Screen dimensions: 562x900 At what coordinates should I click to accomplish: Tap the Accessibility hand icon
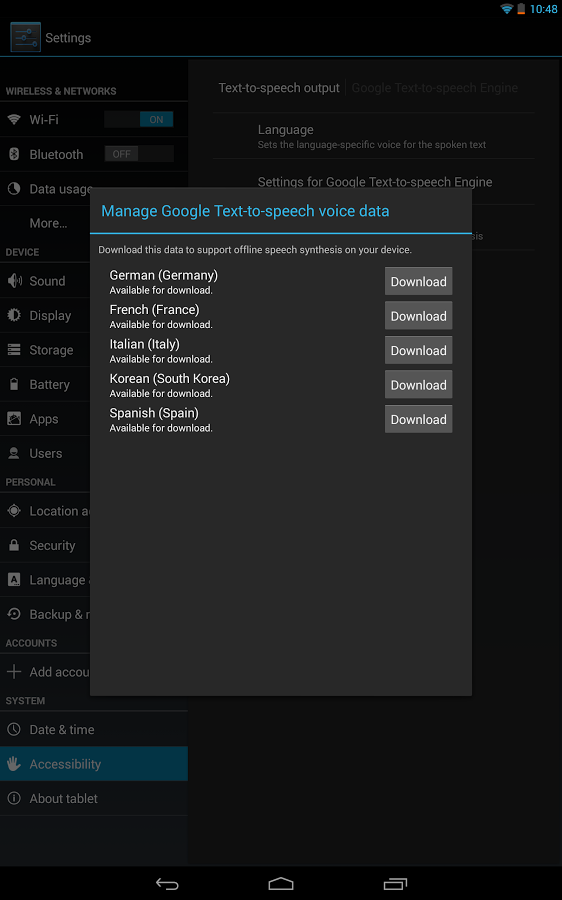click(x=14, y=764)
